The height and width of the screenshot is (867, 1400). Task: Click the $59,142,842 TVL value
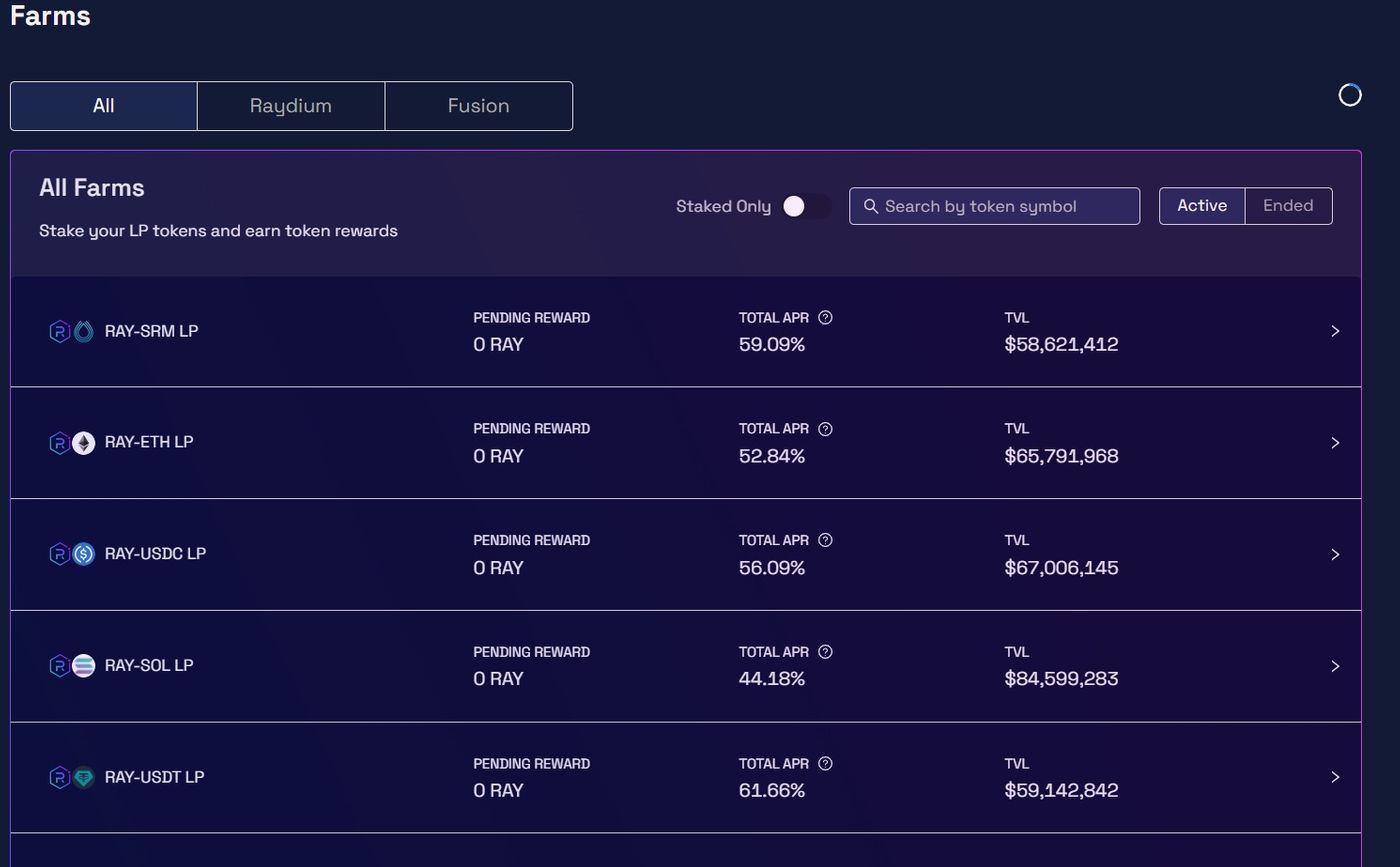[x=1061, y=791]
